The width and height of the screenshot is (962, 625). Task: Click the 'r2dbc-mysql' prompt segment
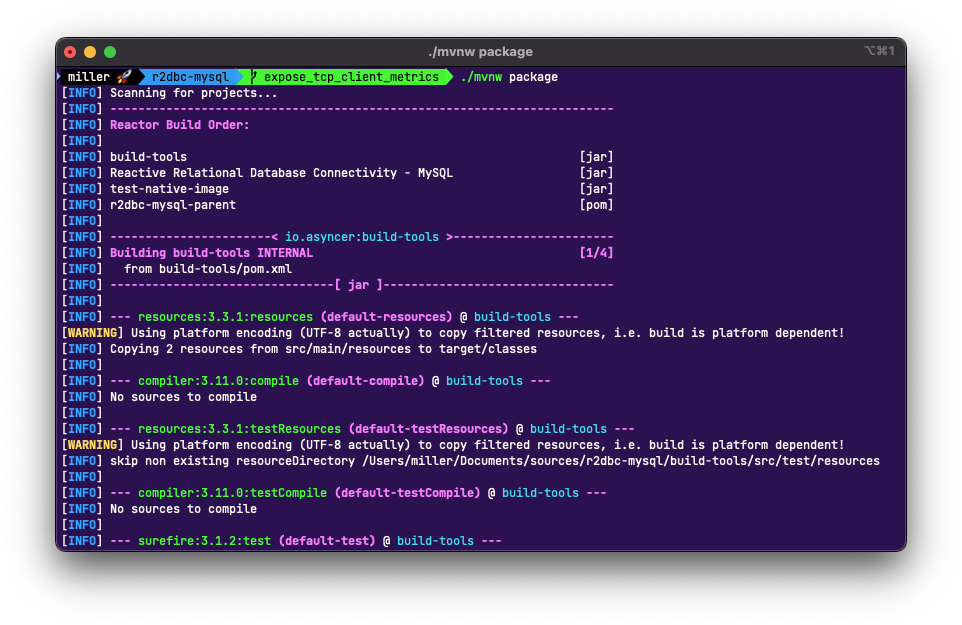tap(190, 77)
